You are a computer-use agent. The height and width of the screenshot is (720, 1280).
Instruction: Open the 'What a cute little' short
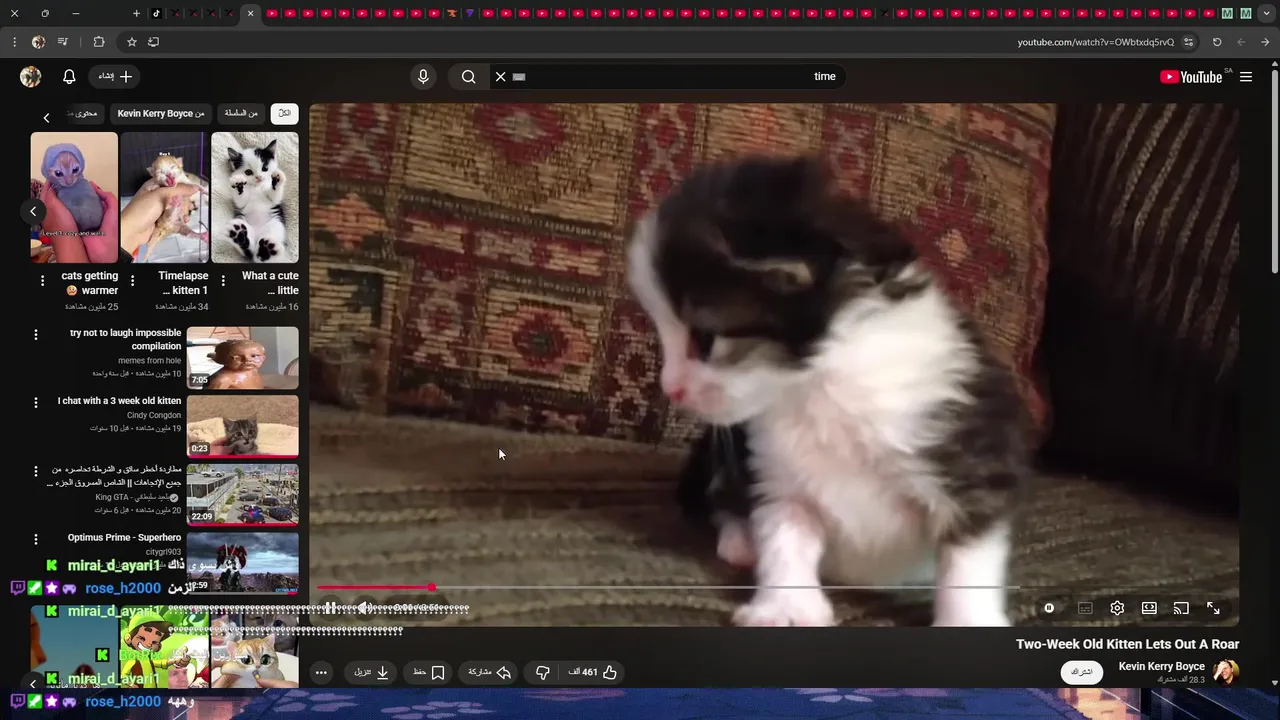click(x=255, y=197)
